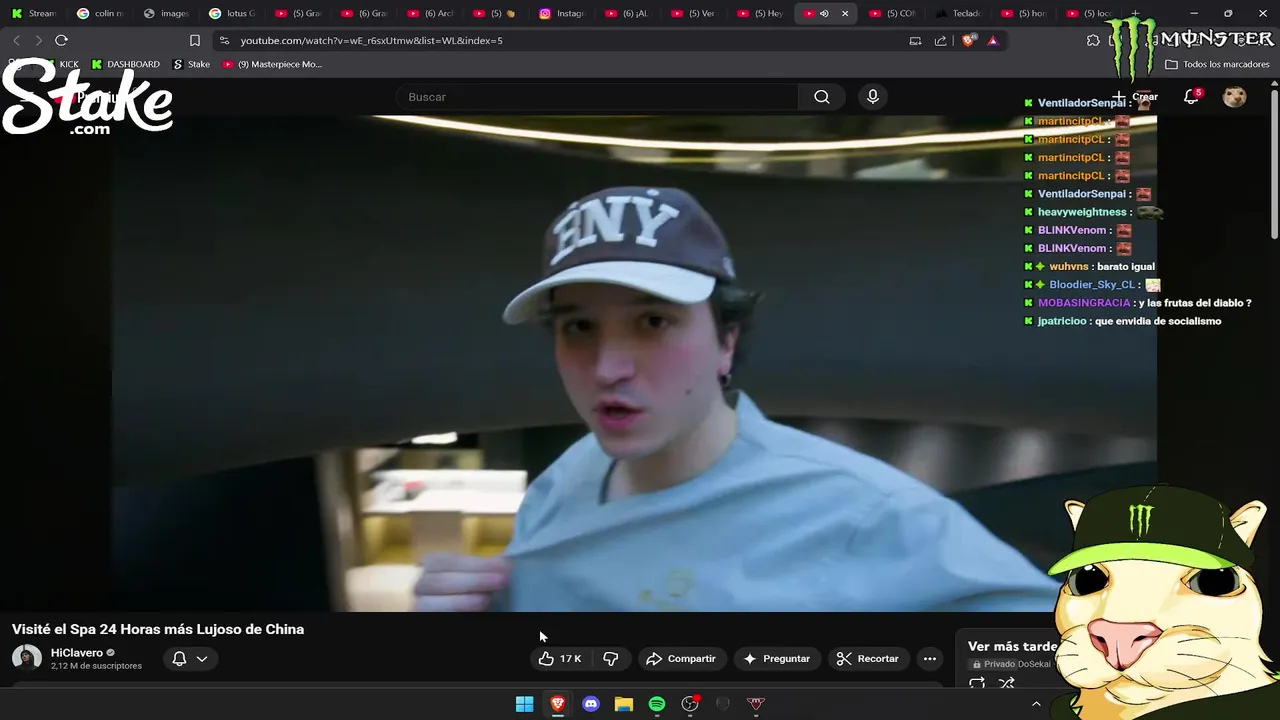The width and height of the screenshot is (1280, 720).
Task: Click the Compartir button
Action: click(681, 658)
